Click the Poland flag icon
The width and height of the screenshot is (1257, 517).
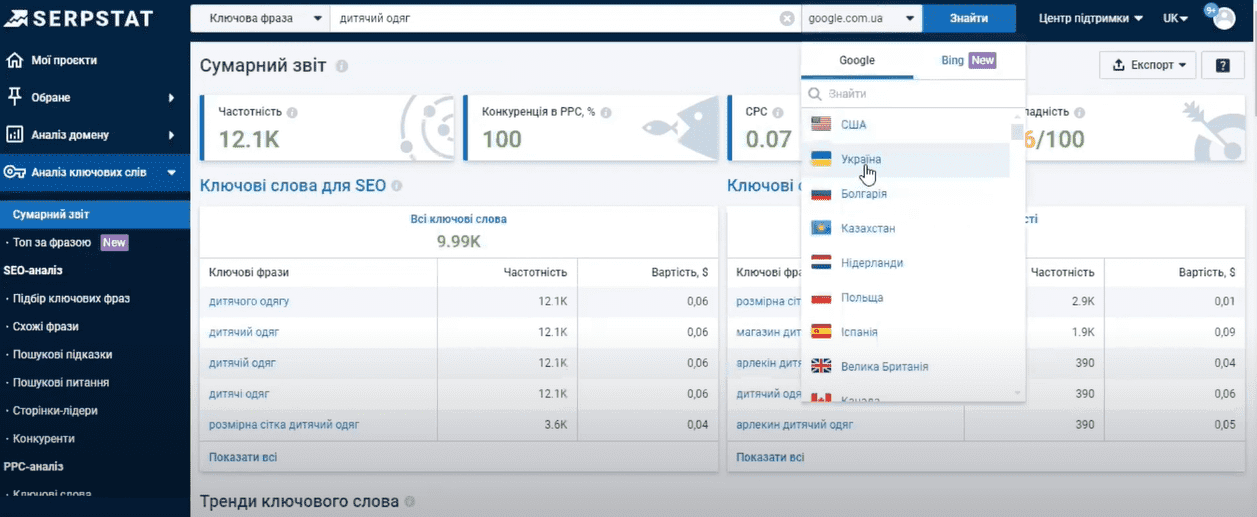click(x=821, y=298)
